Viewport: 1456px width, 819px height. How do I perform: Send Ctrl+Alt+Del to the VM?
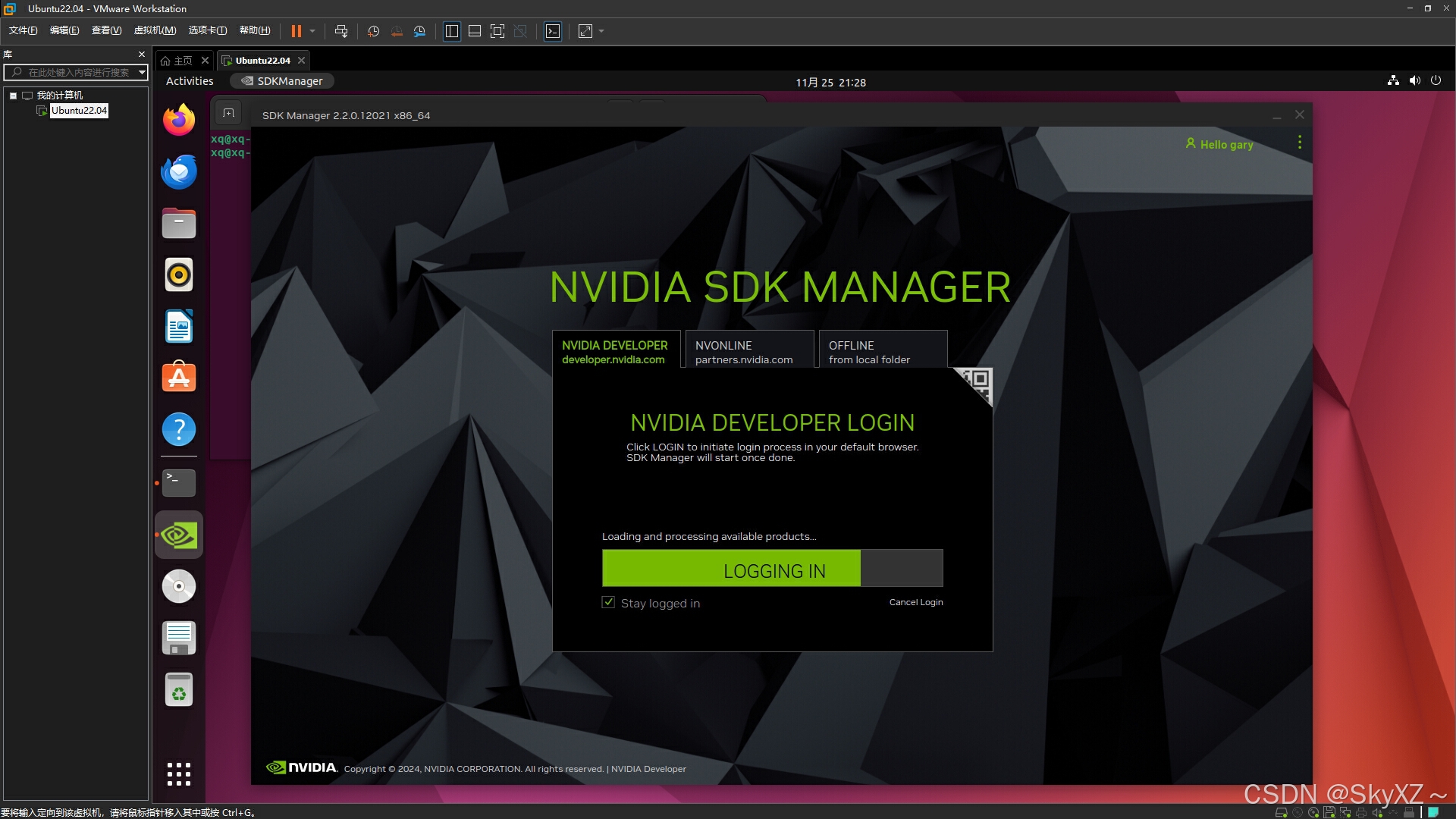pyautogui.click(x=341, y=31)
